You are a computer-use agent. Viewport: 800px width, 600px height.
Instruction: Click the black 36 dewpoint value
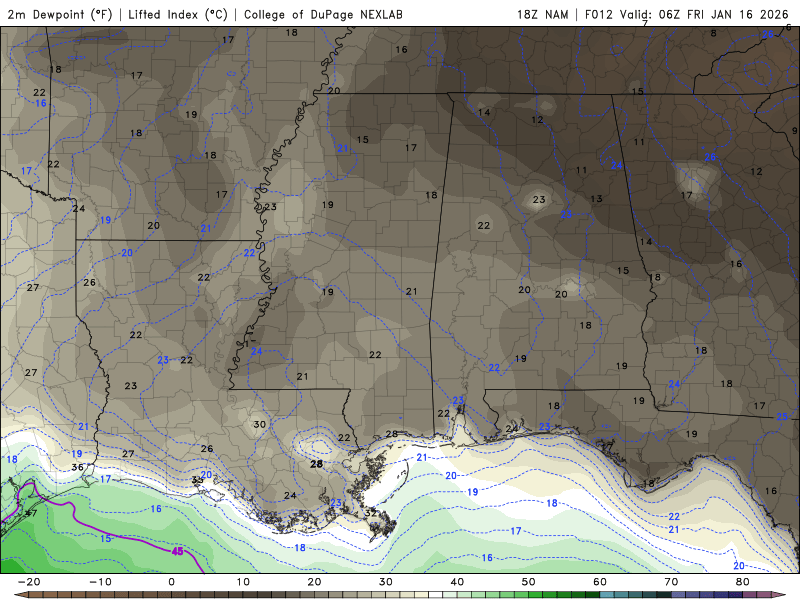coord(77,467)
